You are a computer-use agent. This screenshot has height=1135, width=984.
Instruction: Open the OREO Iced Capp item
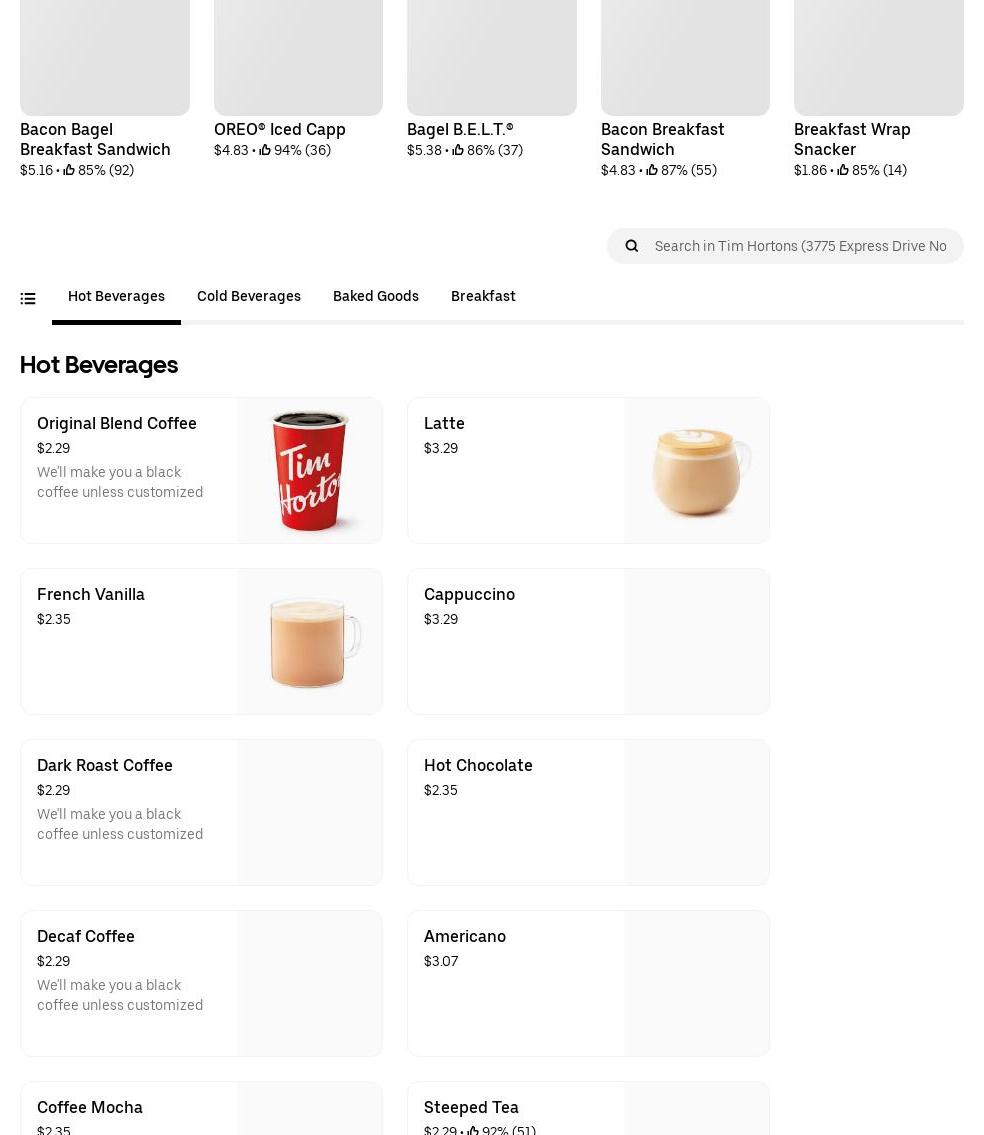280,129
